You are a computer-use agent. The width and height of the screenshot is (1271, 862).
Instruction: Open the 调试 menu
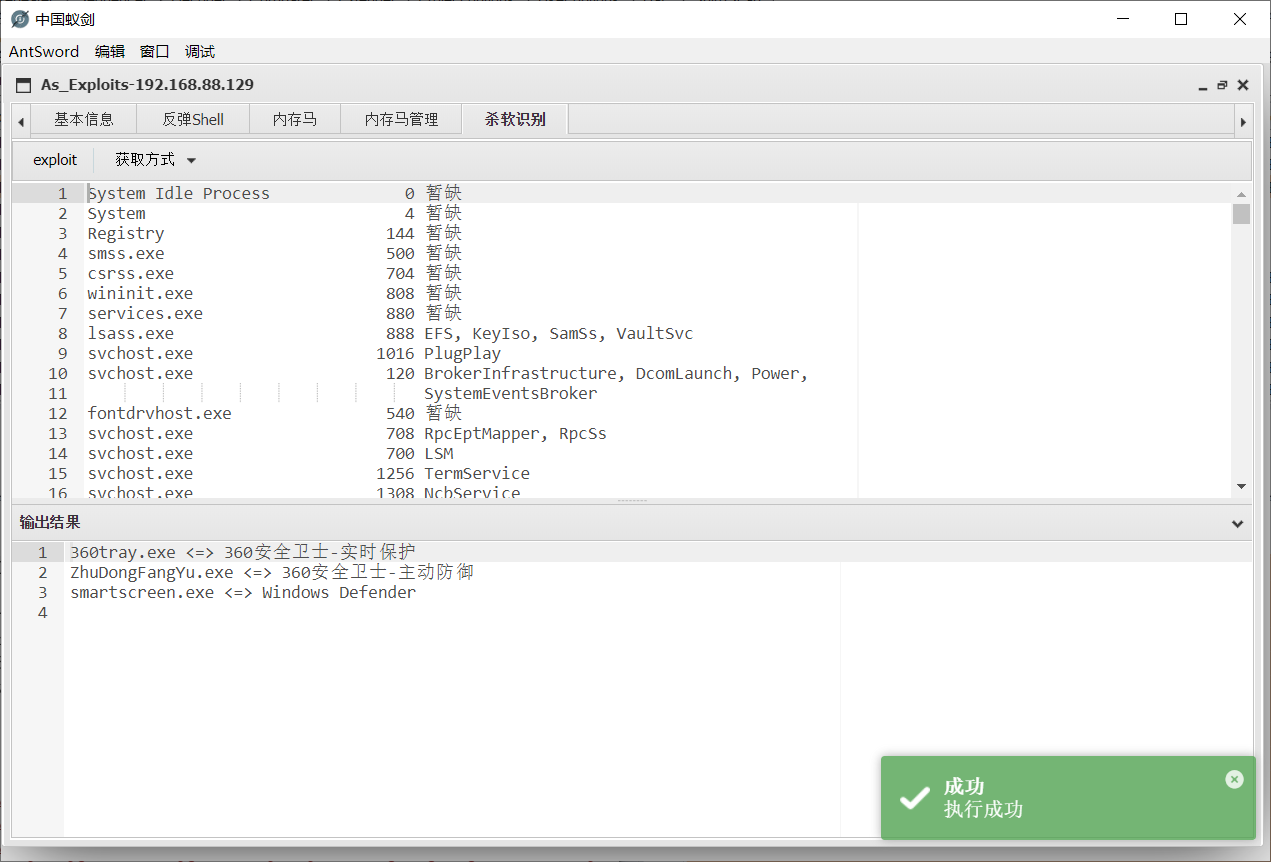point(199,51)
